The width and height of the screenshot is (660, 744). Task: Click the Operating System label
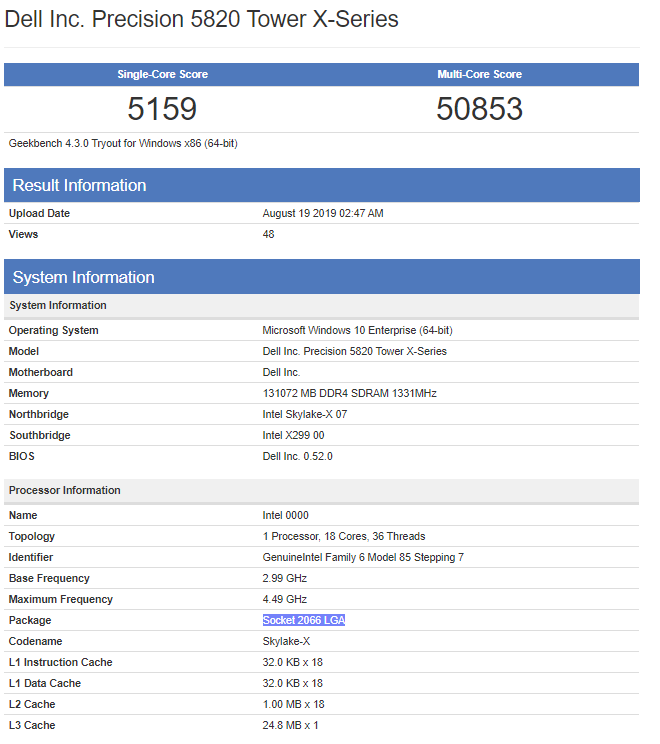click(x=54, y=330)
